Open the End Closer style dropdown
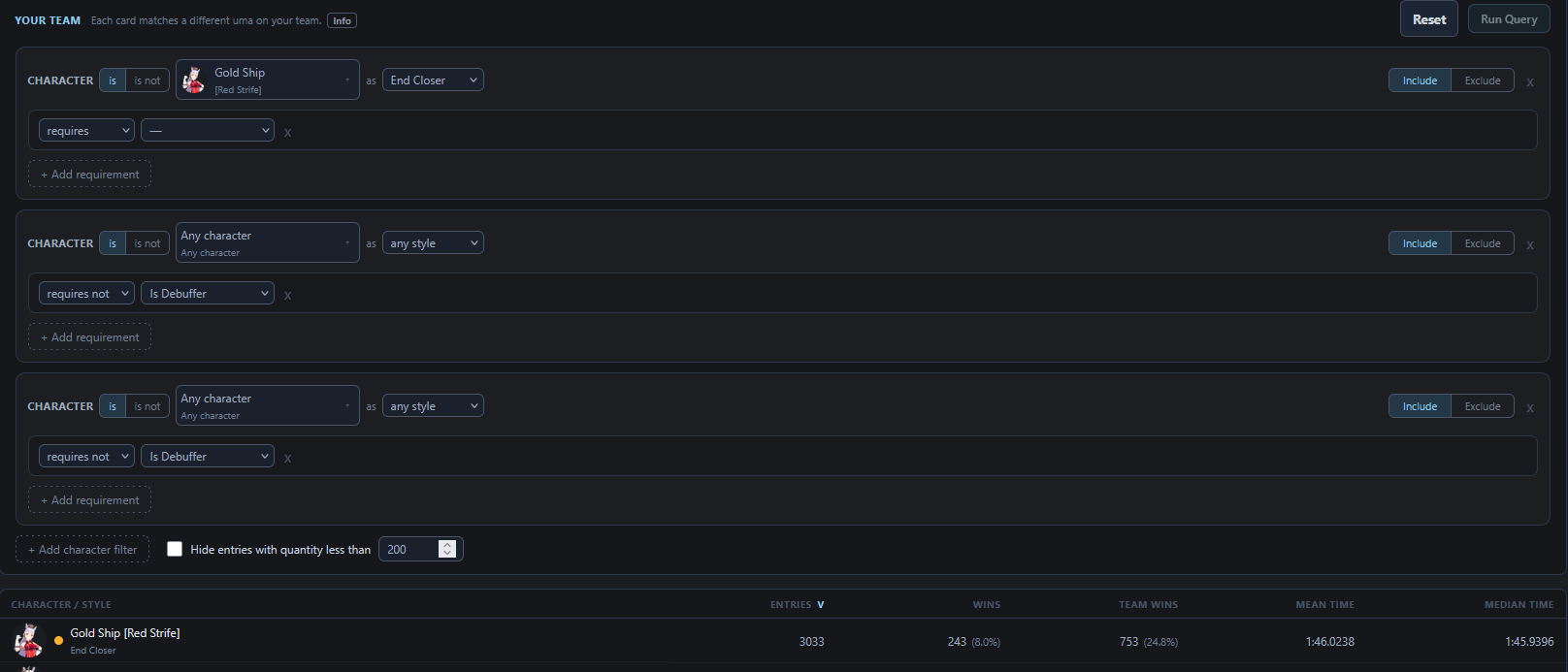 click(433, 80)
